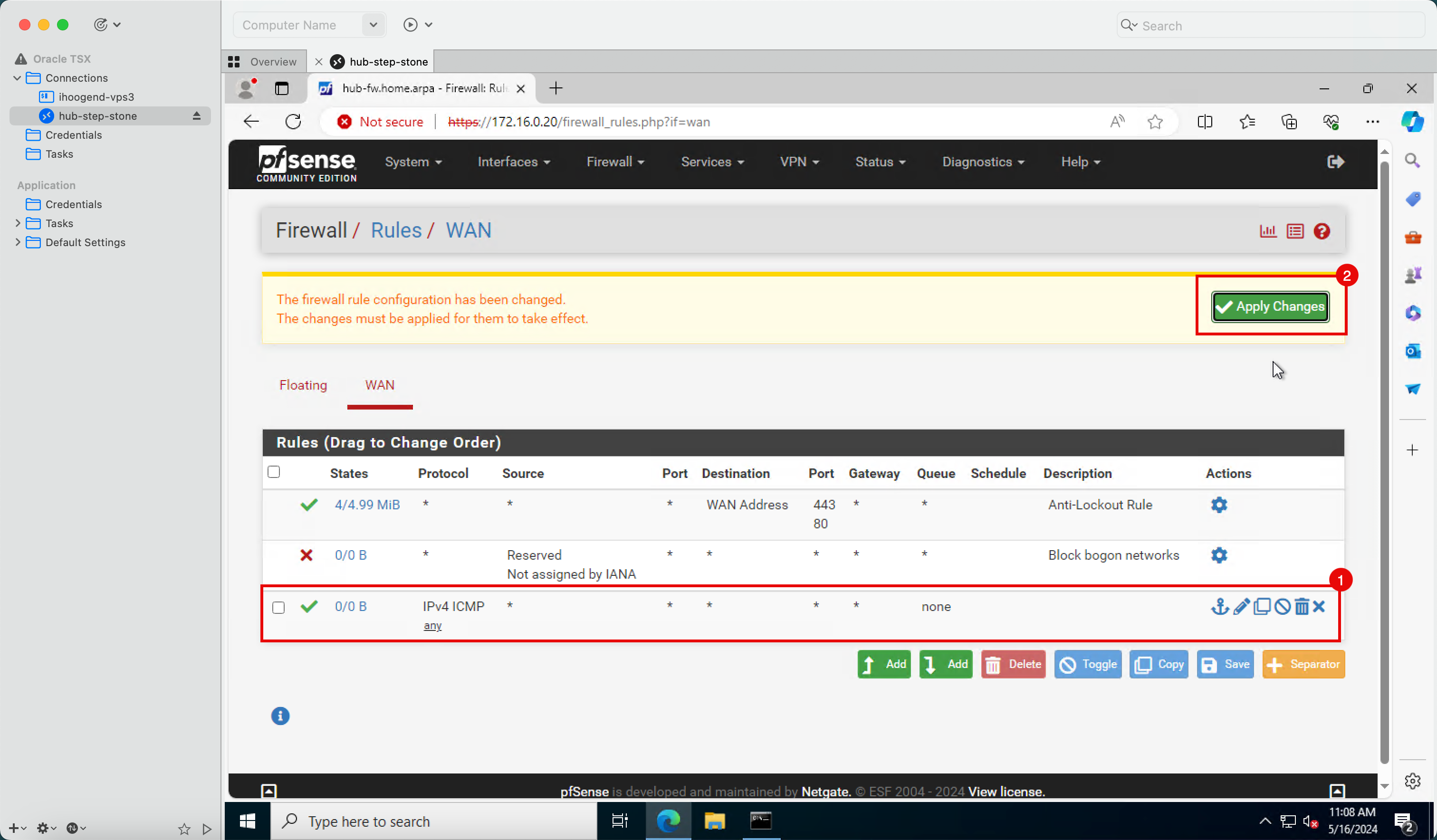Click the orange Separator button
The width and height of the screenshot is (1437, 840).
tap(1303, 664)
